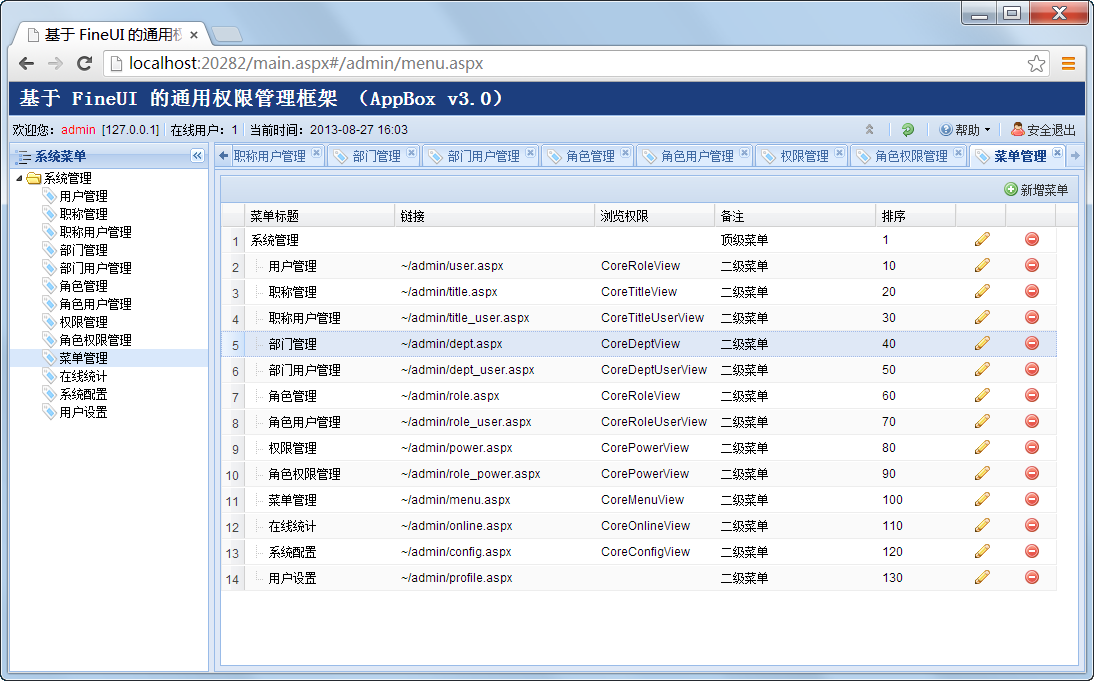Close the FineUI browser tab
The image size is (1094, 681).
[194, 35]
